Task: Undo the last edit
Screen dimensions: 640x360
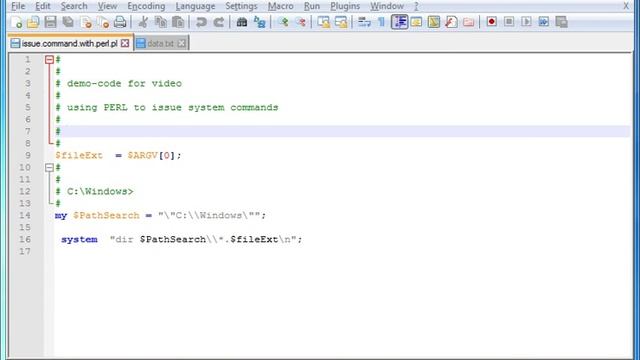Action: [201, 22]
